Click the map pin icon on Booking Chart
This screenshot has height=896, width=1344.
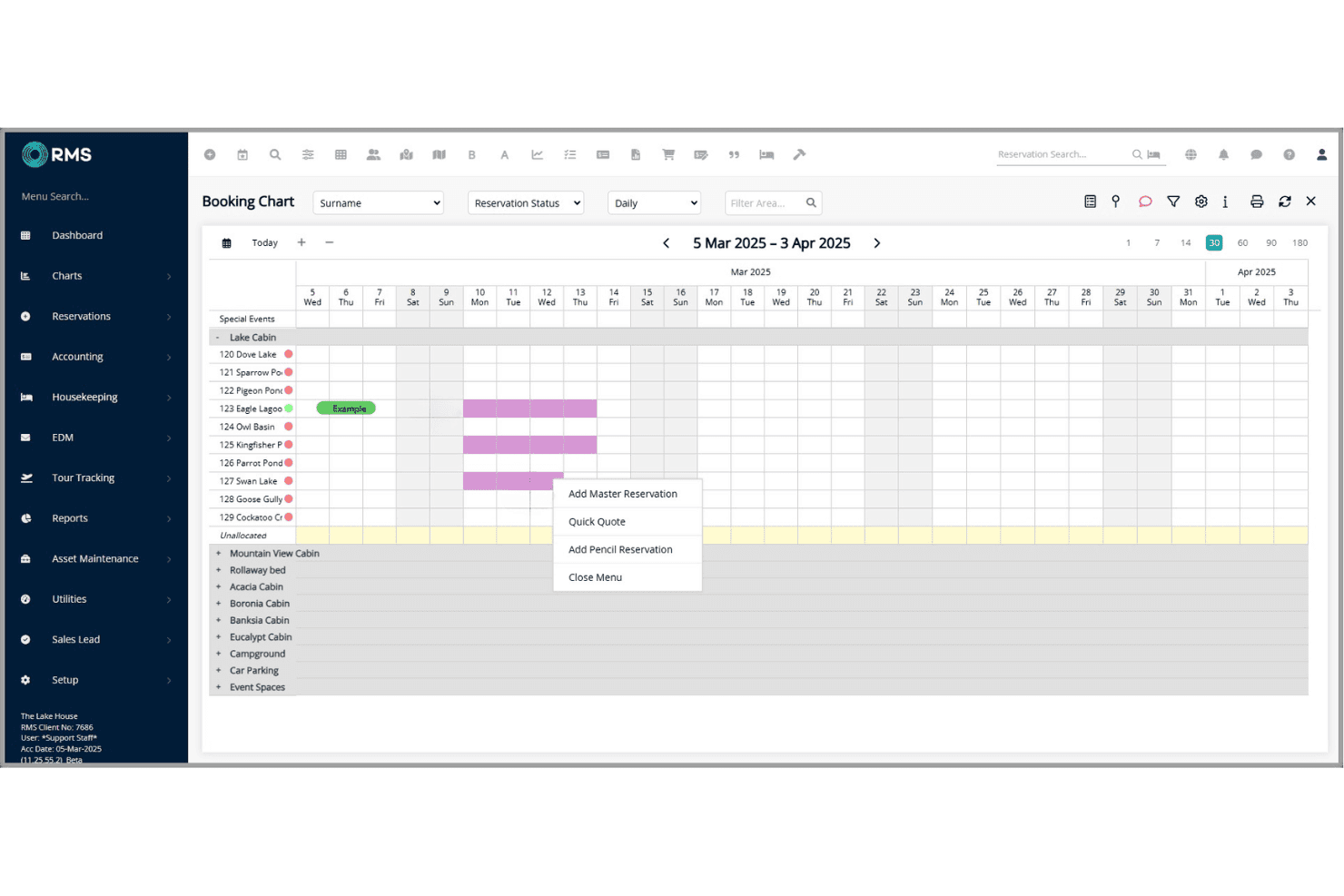(1116, 202)
